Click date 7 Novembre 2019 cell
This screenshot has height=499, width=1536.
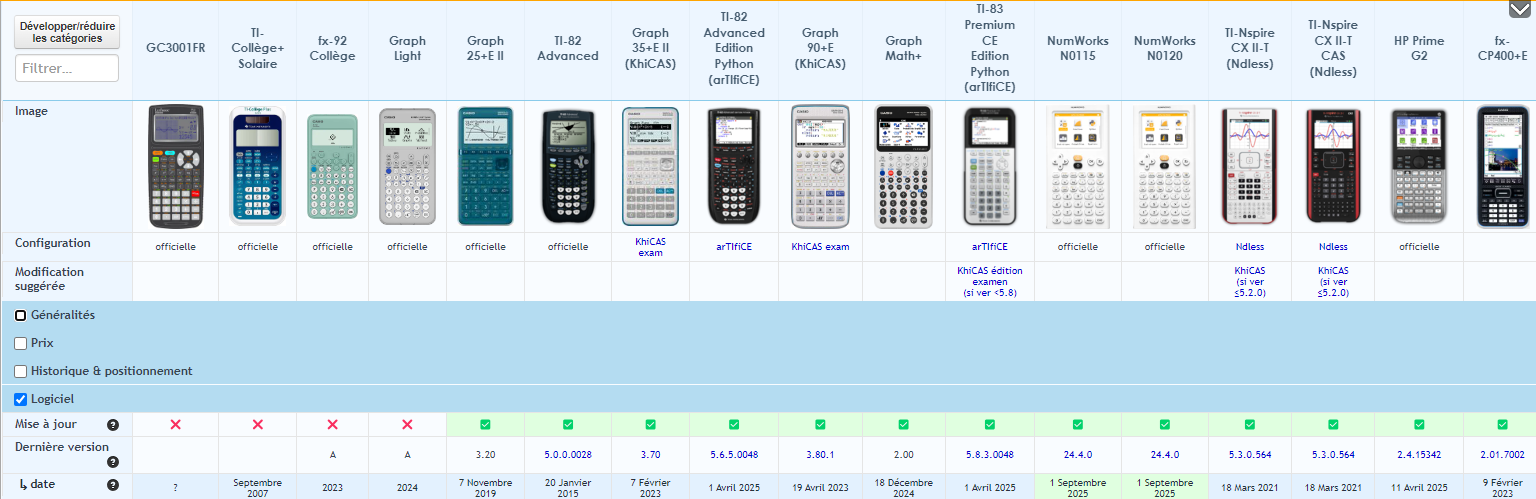(x=485, y=487)
